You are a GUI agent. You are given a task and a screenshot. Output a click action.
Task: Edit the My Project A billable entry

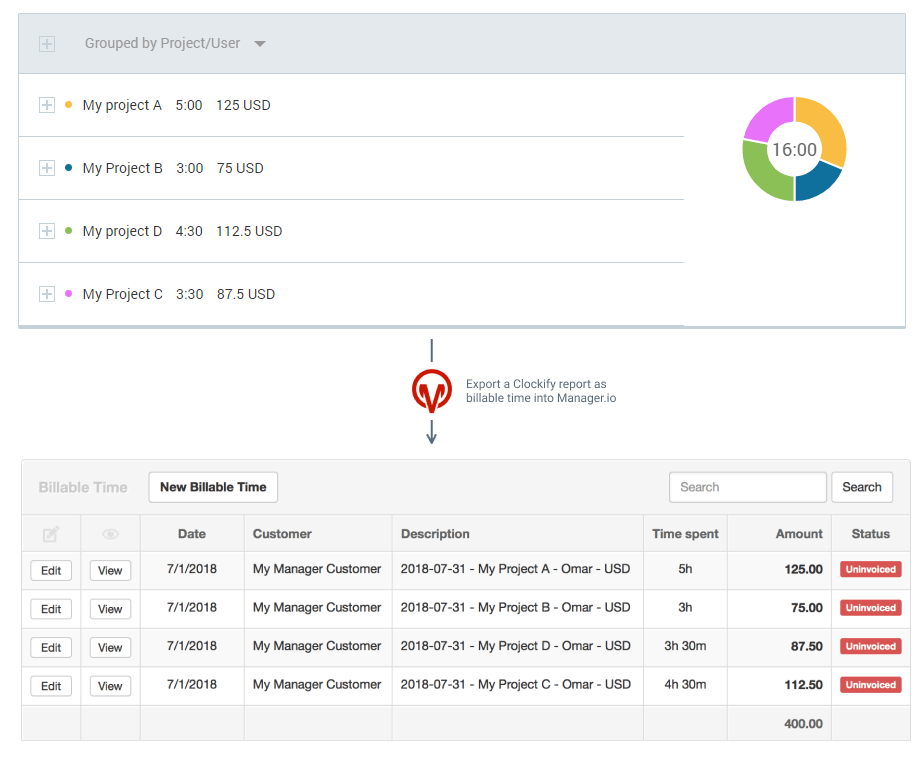pos(51,570)
